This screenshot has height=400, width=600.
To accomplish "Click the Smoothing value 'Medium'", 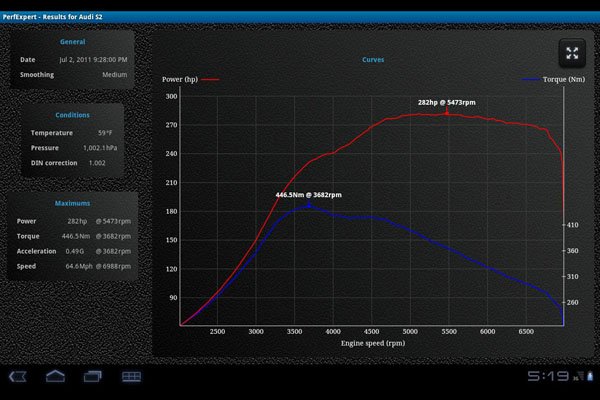I will pyautogui.click(x=114, y=75).
